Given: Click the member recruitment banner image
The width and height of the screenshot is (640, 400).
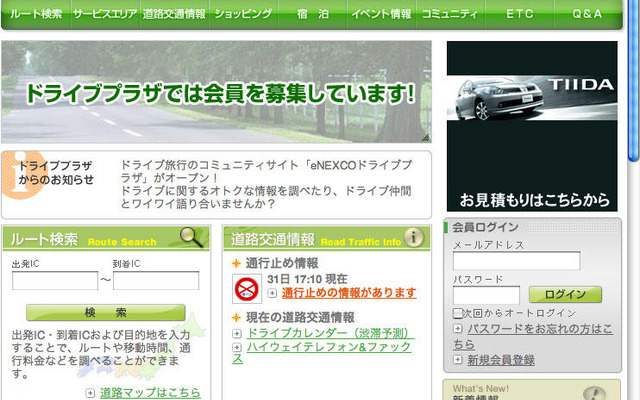Looking at the screenshot, I should coord(216,92).
